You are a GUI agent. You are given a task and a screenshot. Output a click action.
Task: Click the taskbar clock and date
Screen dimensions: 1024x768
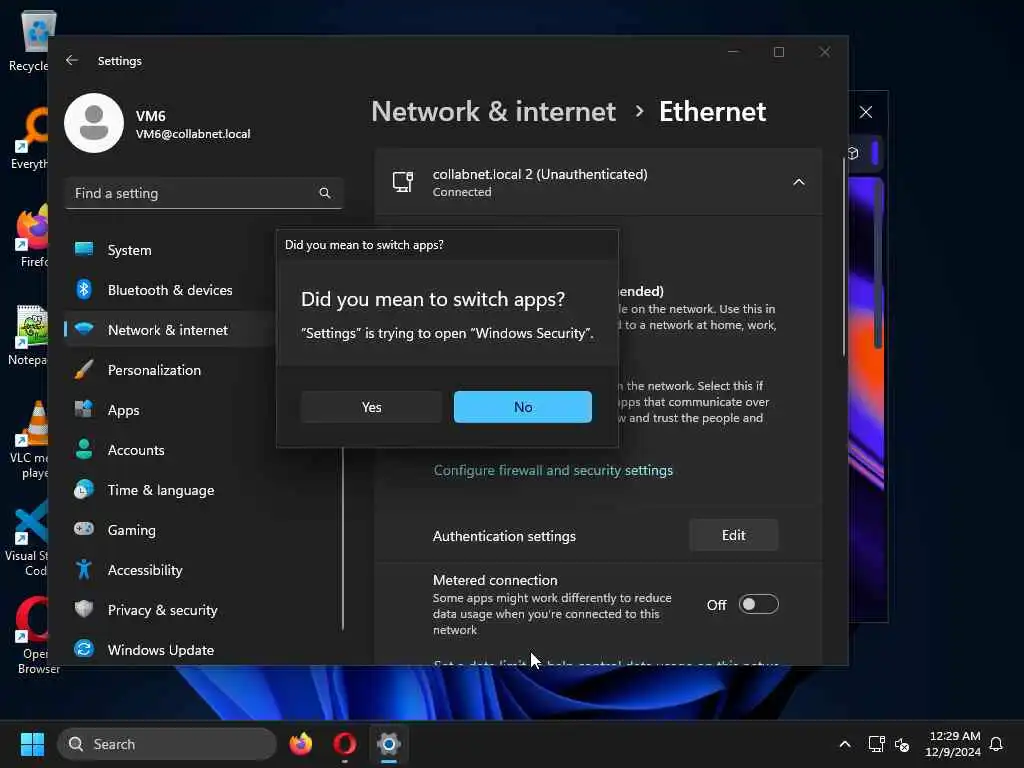(x=954, y=744)
